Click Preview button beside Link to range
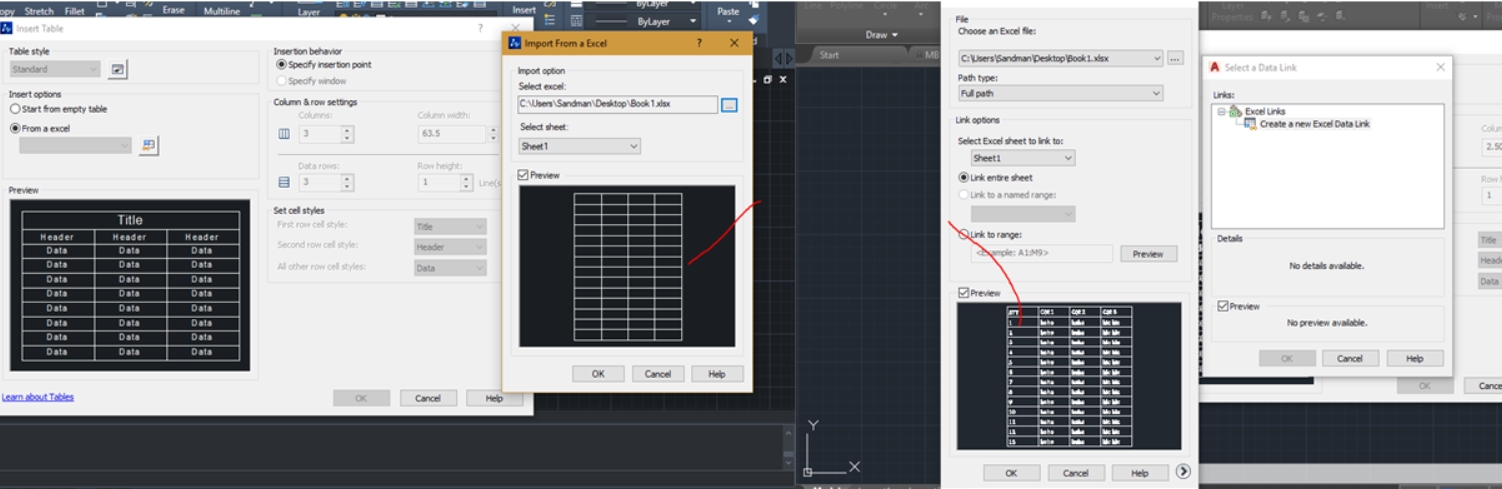This screenshot has width=1502, height=489. point(1148,254)
